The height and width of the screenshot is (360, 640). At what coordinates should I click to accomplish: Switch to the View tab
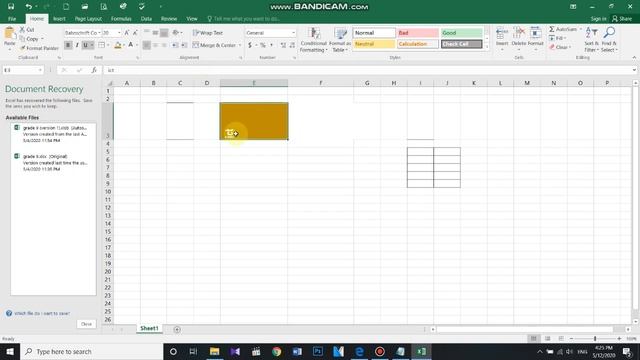[191, 19]
